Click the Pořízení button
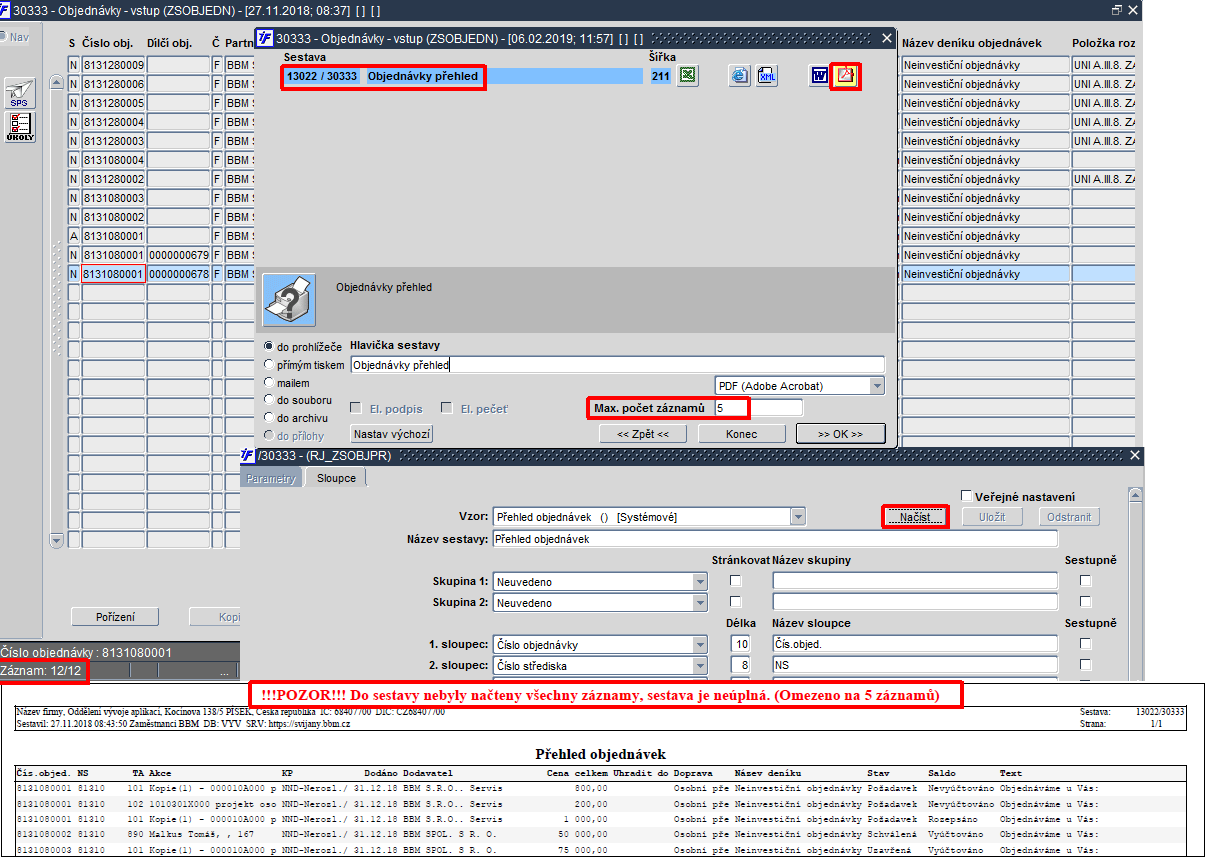This screenshot has width=1209, height=858. 115,617
